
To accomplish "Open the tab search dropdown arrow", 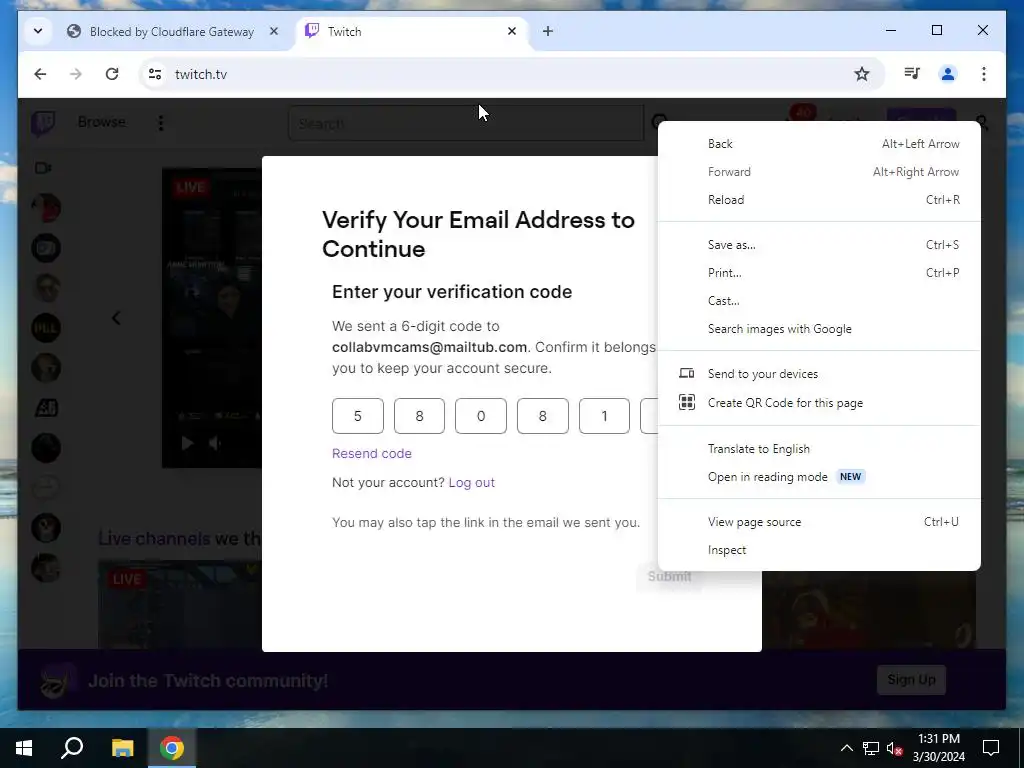I will pos(38,31).
